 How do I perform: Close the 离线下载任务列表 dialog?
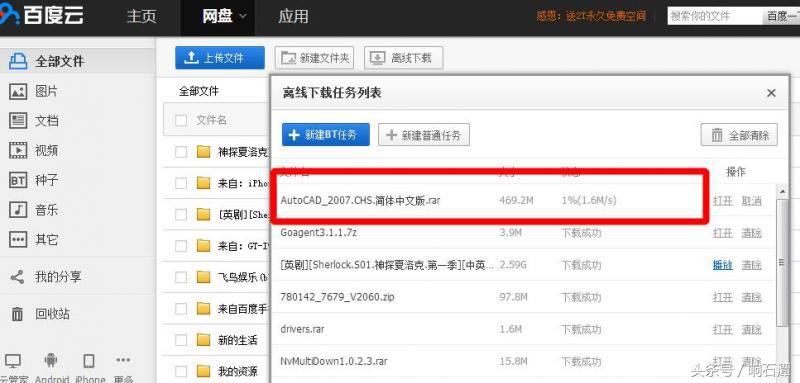771,93
